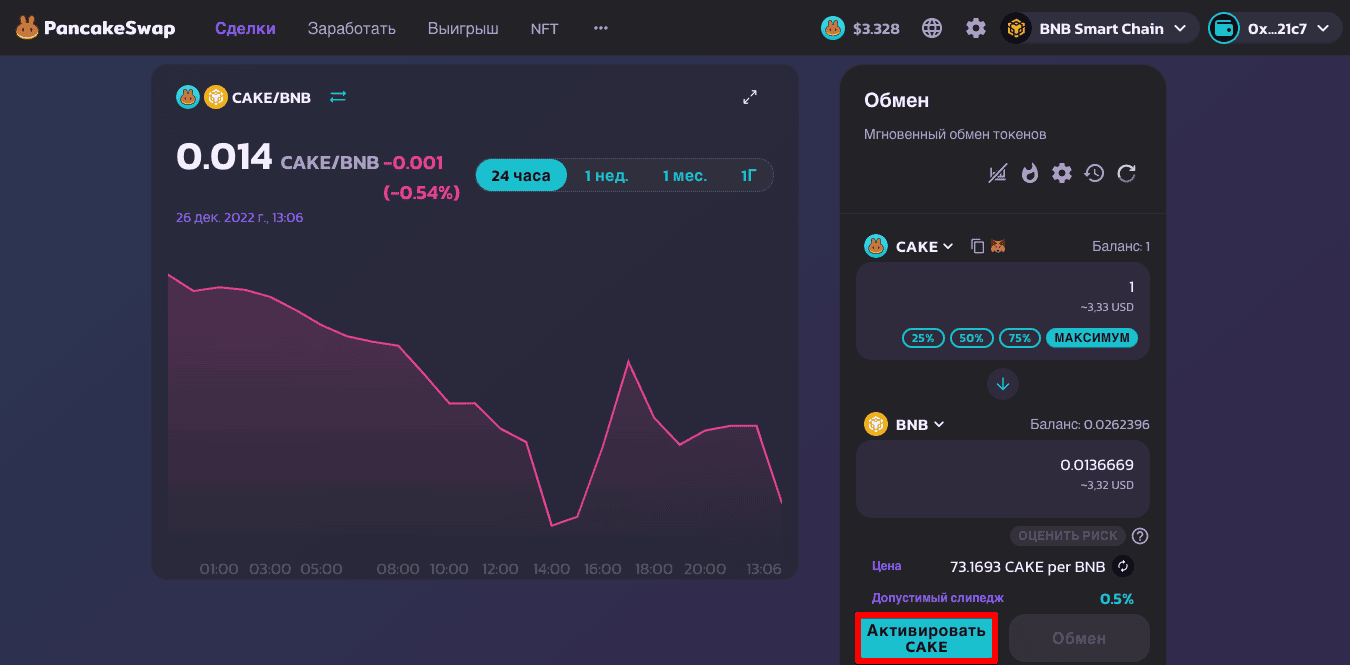1350x668 pixels.
Task: Click the wallet icon in header
Action: 1224,28
